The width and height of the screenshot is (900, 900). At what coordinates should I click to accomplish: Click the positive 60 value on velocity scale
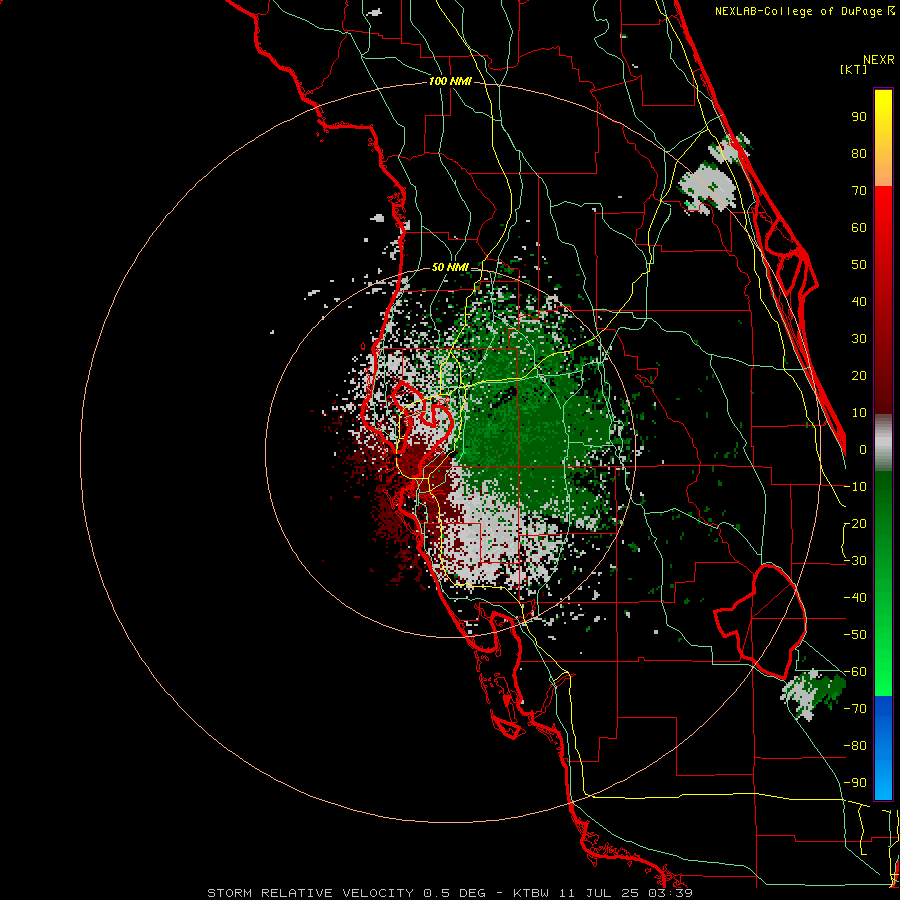(859, 228)
